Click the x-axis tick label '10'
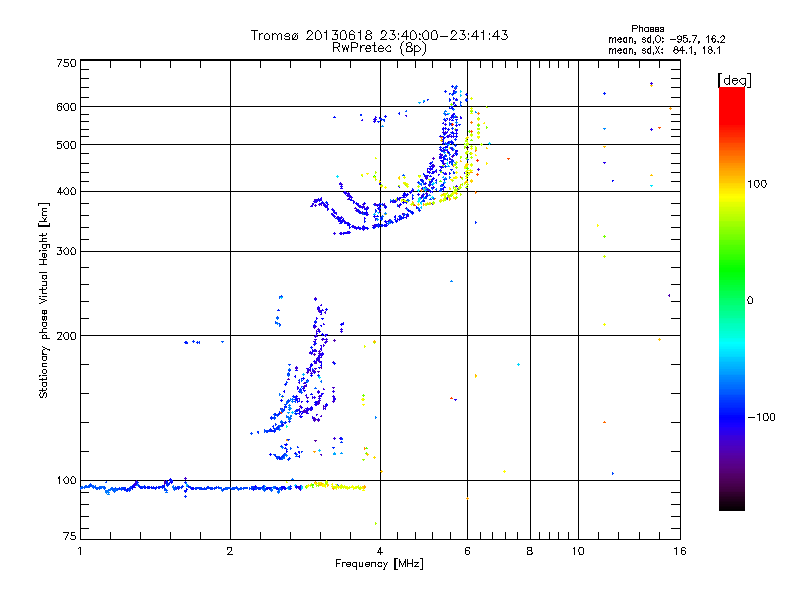 (x=578, y=551)
